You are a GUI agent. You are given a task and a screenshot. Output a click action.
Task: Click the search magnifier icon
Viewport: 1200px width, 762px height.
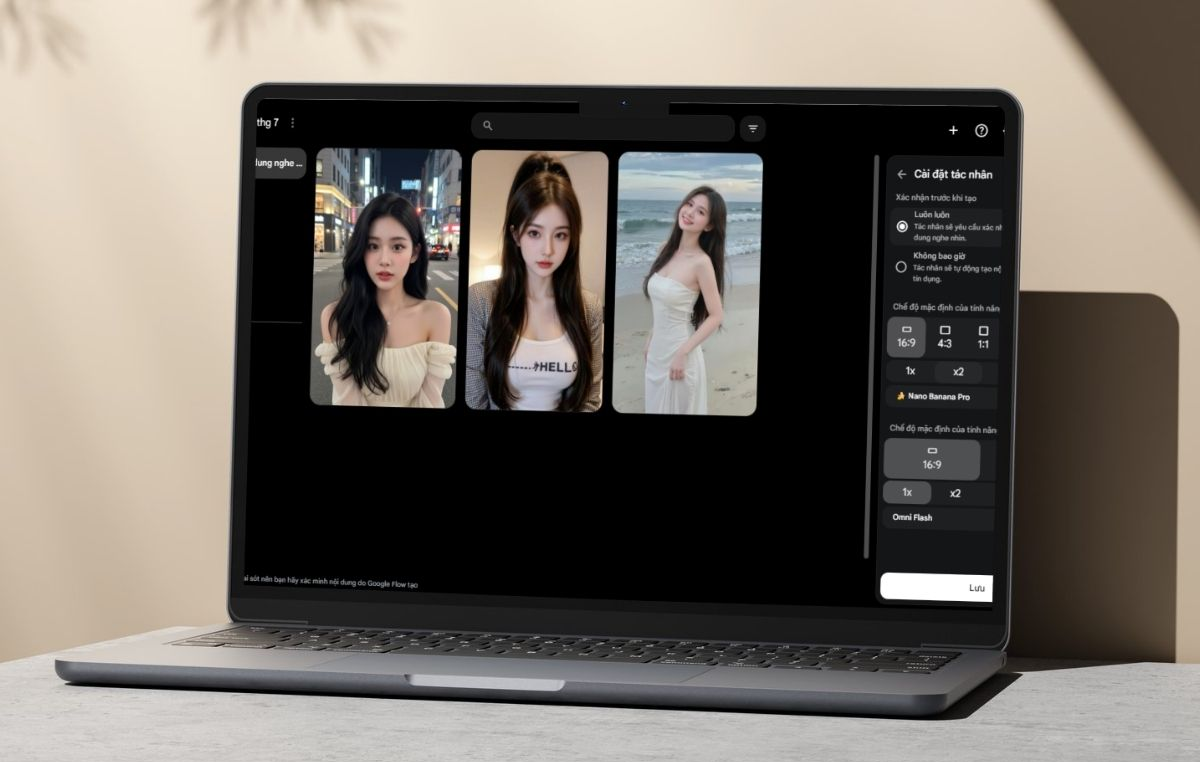[x=487, y=126]
